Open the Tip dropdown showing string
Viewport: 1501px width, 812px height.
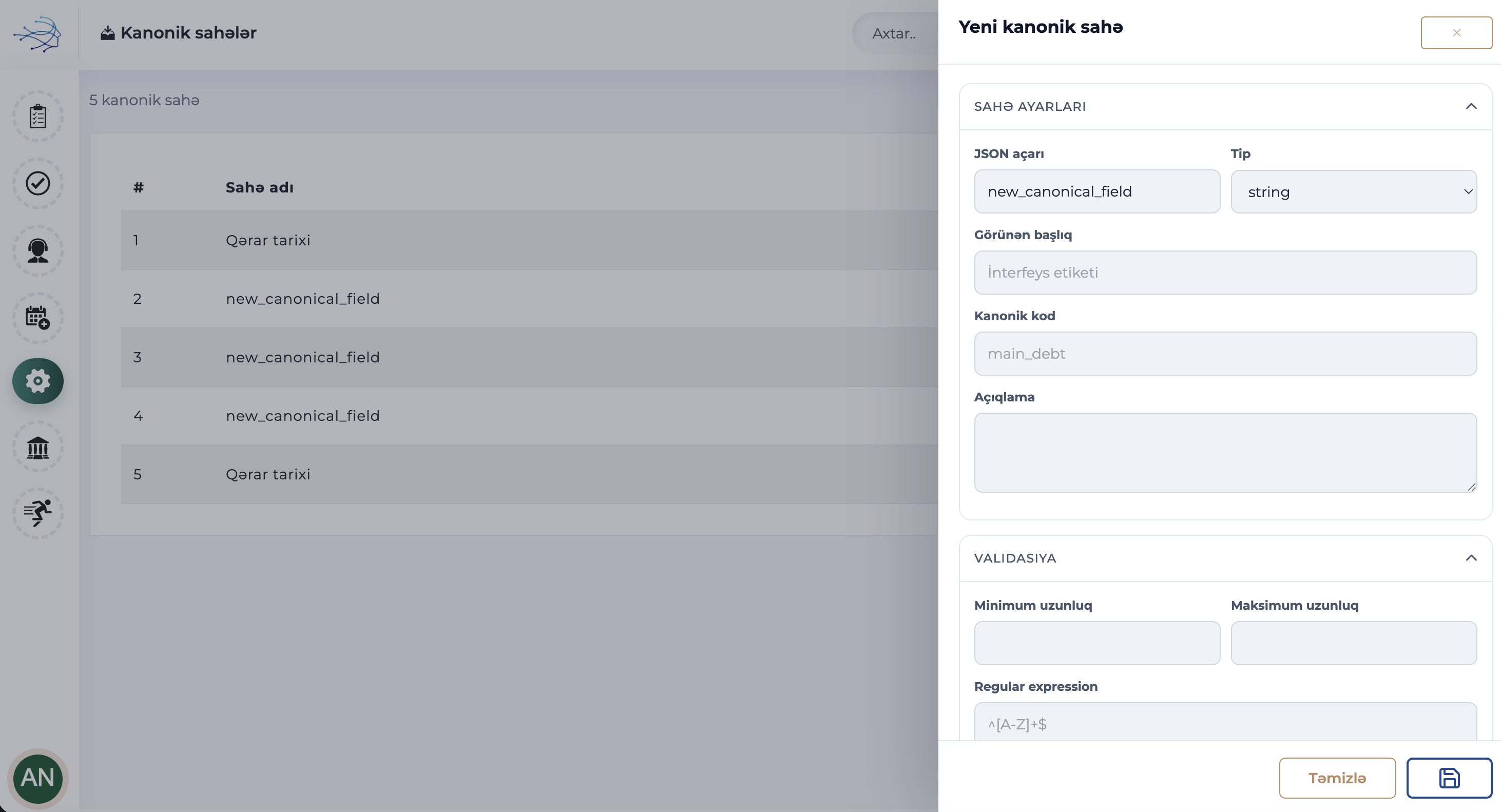[1354, 191]
